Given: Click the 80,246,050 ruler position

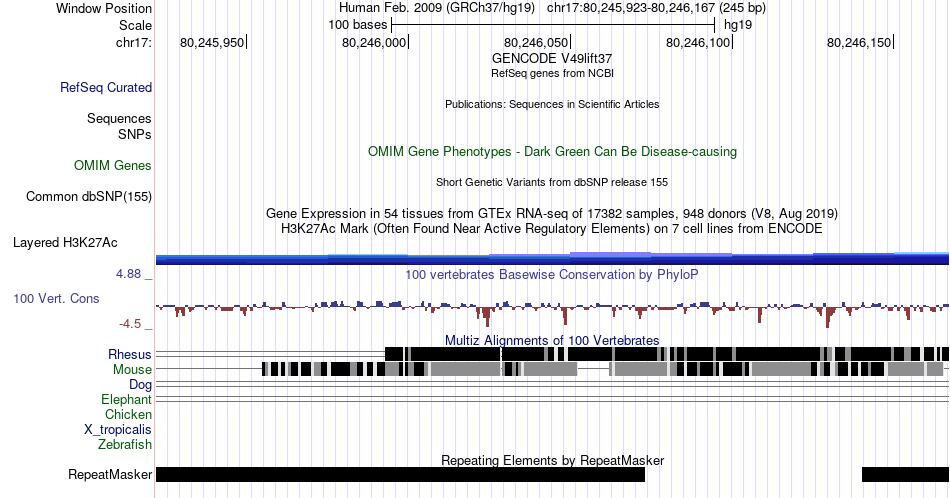Looking at the screenshot, I should pos(536,42).
